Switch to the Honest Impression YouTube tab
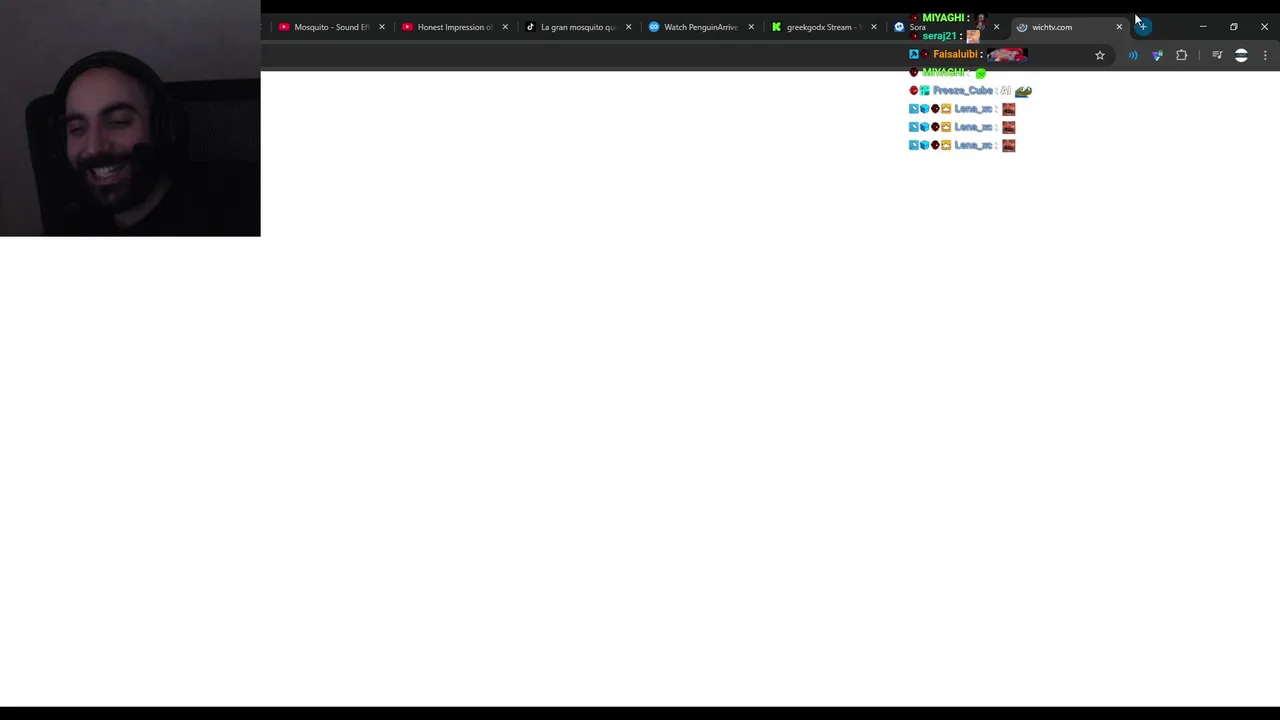The image size is (1280, 720). click(455, 27)
